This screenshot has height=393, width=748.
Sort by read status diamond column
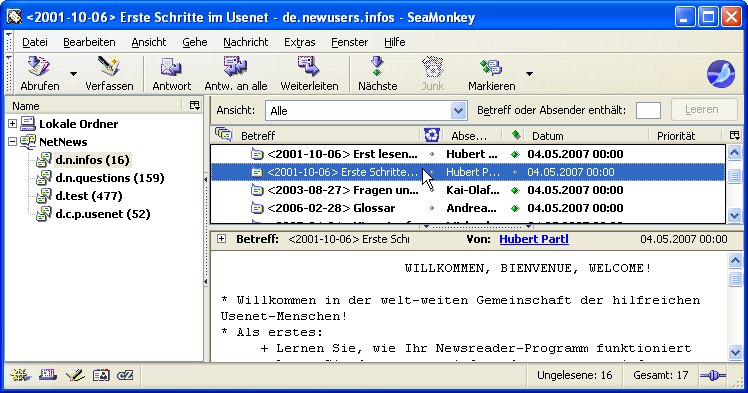[x=516, y=135]
